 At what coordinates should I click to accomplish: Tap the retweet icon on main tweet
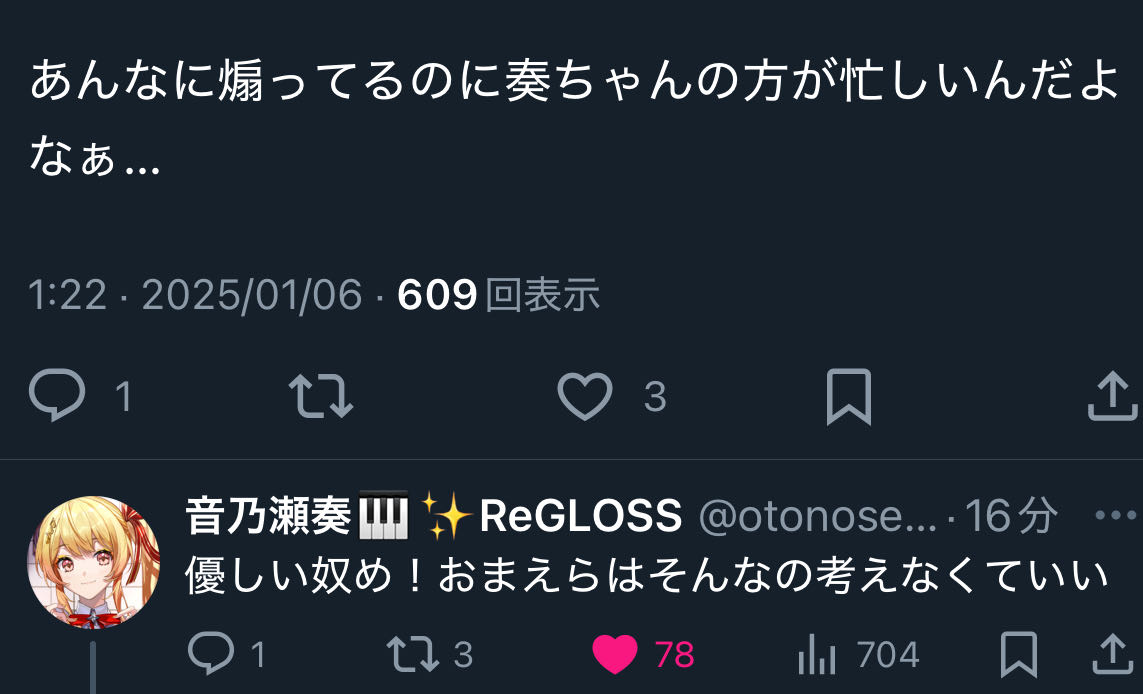[321, 396]
